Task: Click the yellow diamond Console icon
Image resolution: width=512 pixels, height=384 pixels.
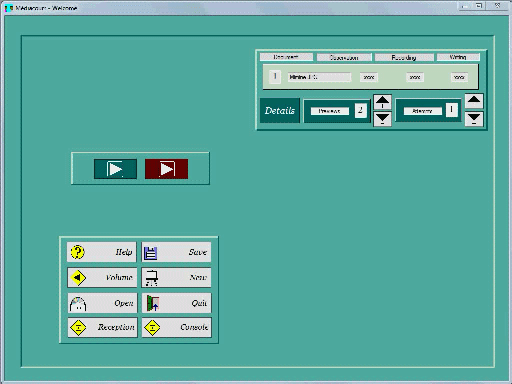Action: pyautogui.click(x=152, y=327)
